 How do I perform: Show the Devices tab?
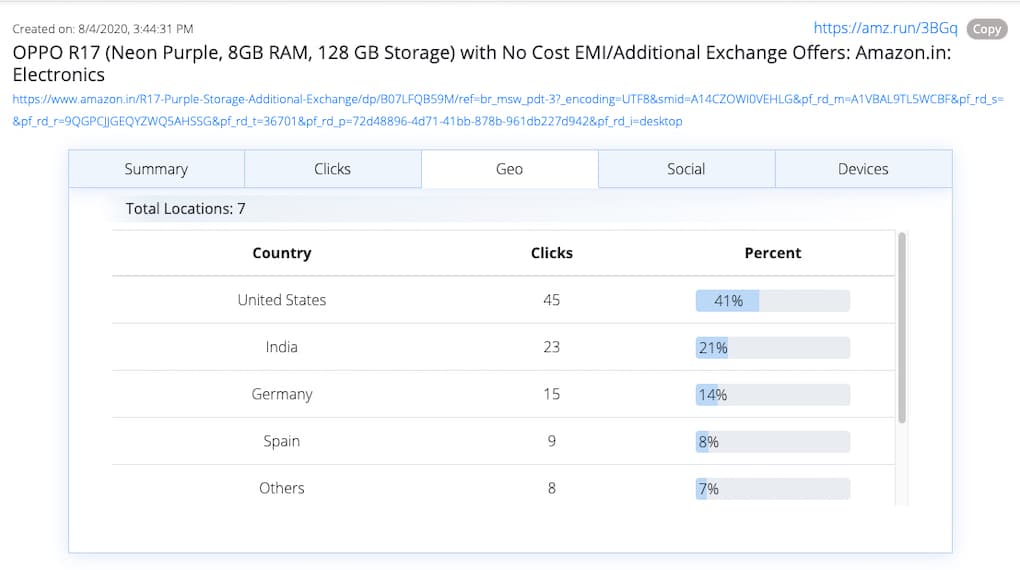coord(863,169)
